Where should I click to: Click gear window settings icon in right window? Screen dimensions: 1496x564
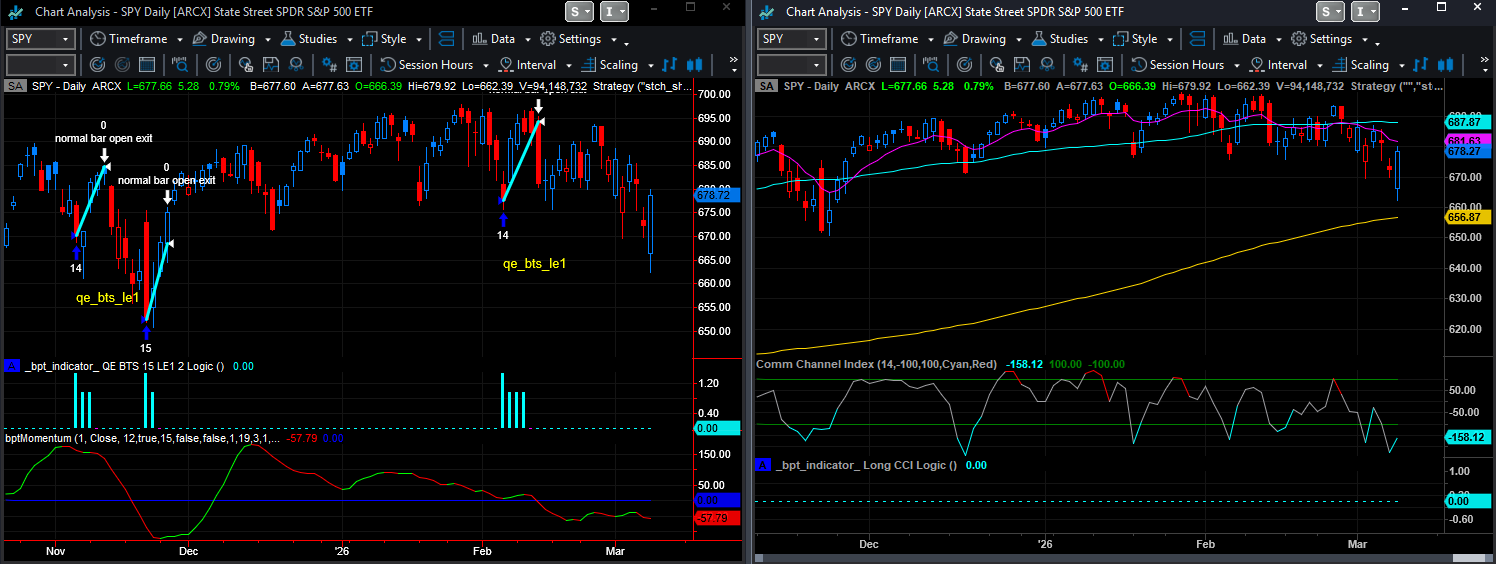1104,65
